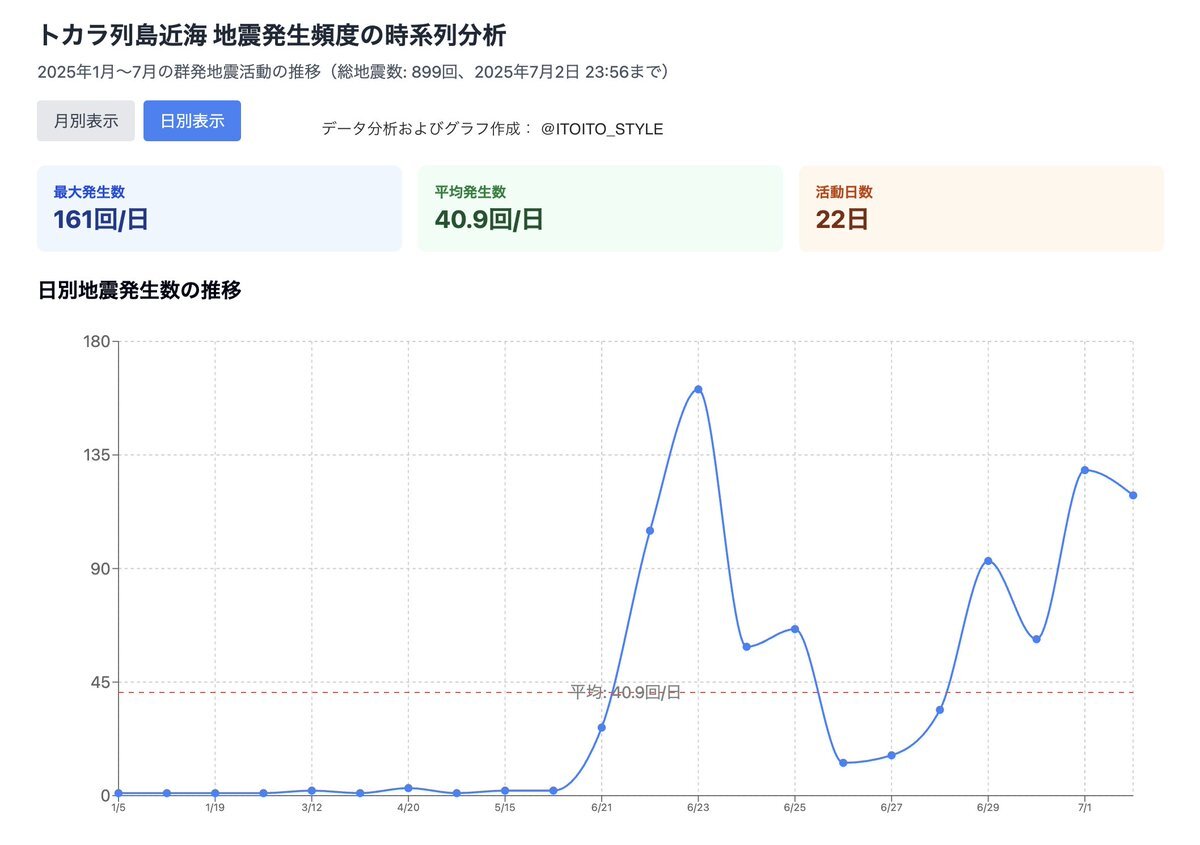Switch to 月別表示 monthly view
The image size is (1200, 845).
coord(86,121)
